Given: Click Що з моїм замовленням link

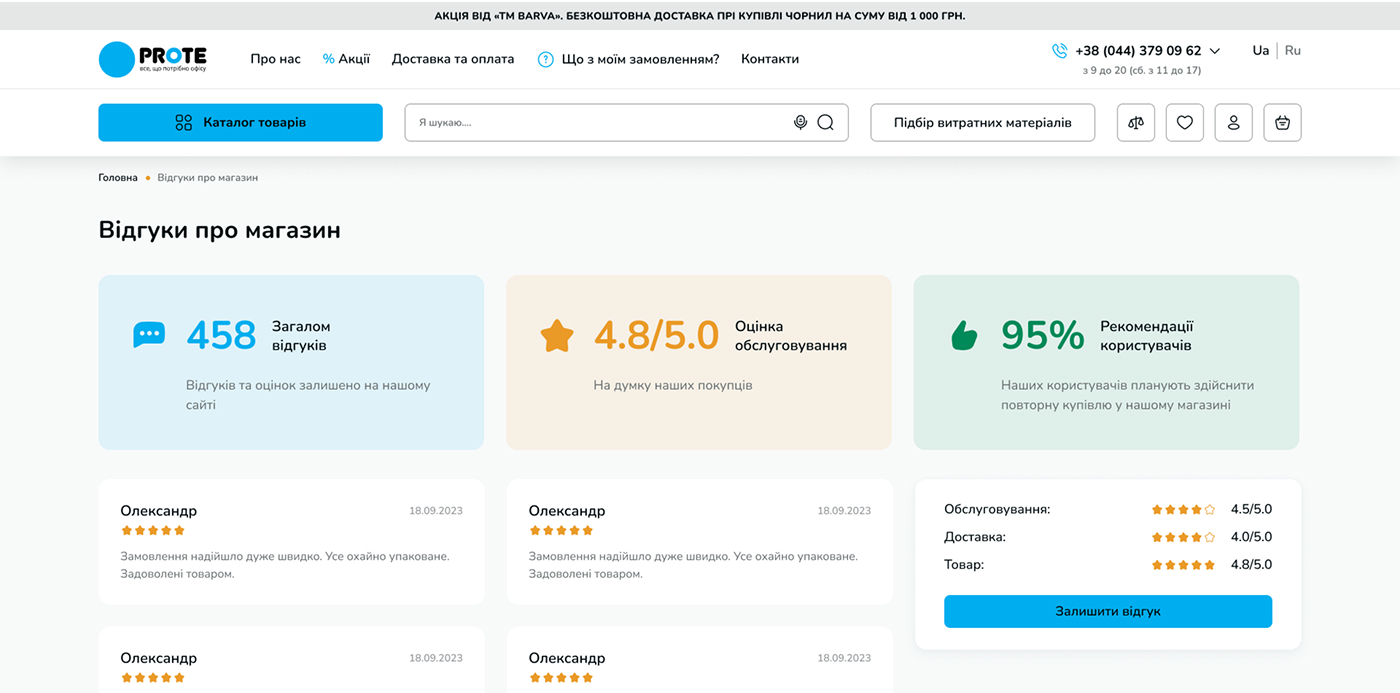Looking at the screenshot, I should pos(640,59).
